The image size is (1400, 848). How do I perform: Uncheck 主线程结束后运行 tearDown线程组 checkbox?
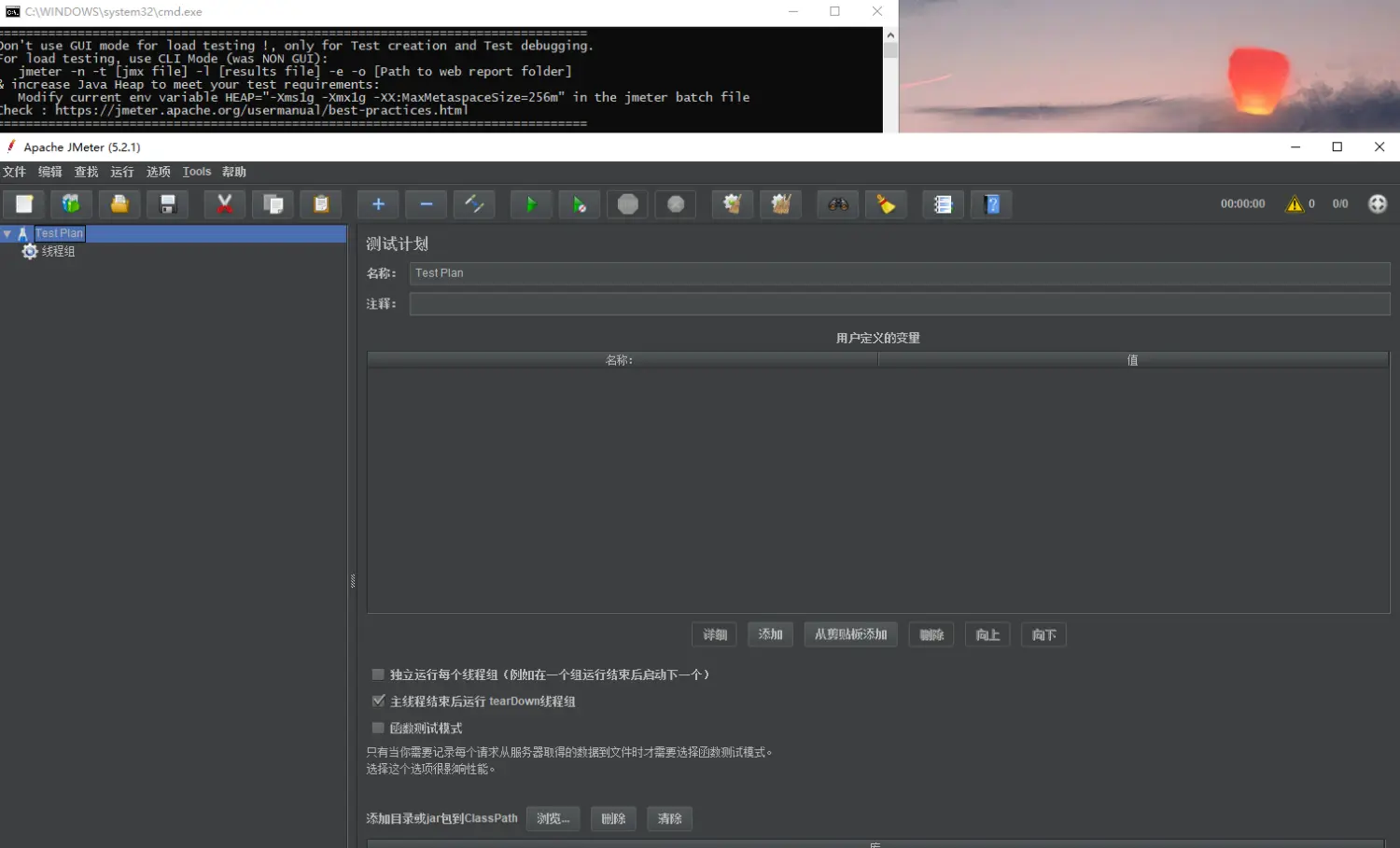point(378,701)
